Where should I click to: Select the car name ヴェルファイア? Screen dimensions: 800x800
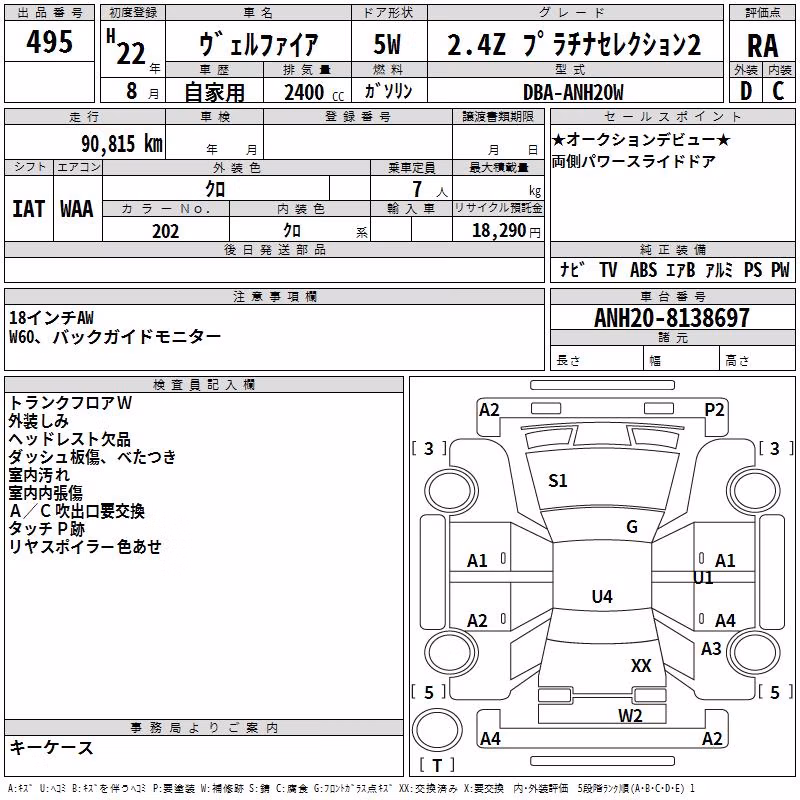[x=258, y=44]
